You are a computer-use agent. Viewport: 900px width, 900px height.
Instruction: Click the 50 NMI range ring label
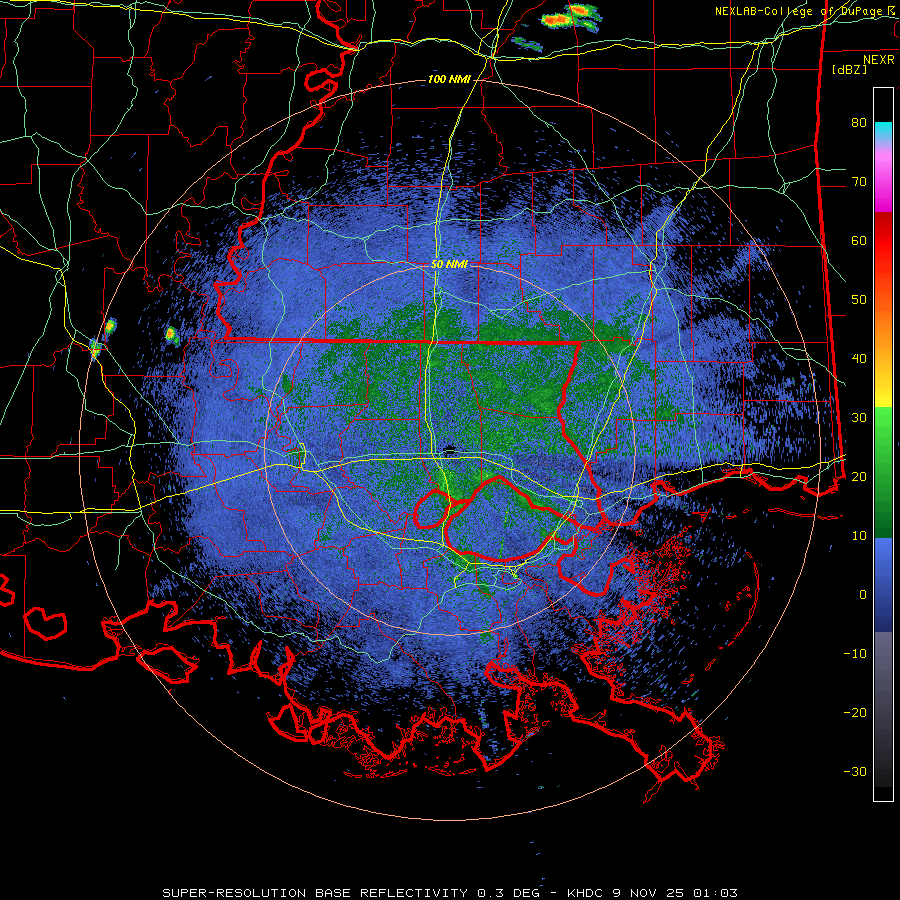click(x=449, y=264)
